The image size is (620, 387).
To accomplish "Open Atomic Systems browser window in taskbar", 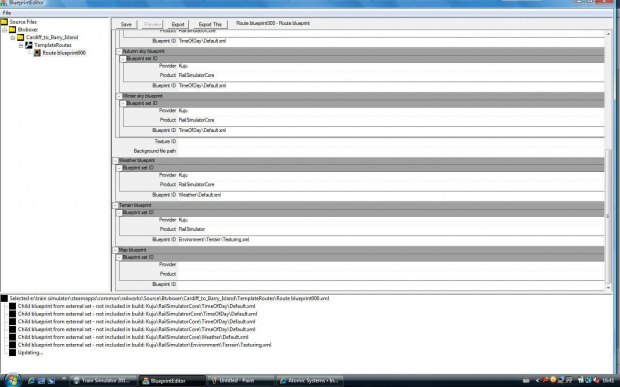I will pos(310,381).
